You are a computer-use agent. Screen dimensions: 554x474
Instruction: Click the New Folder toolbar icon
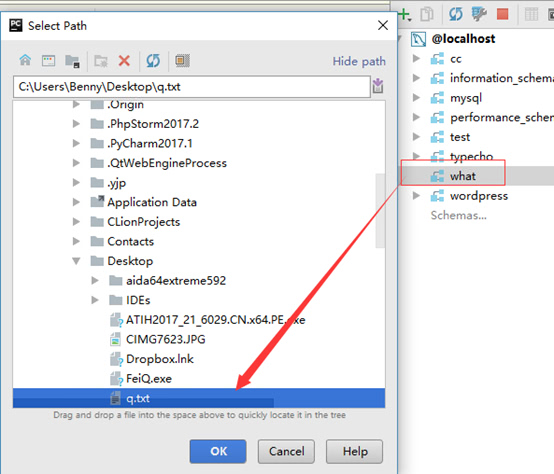click(101, 61)
